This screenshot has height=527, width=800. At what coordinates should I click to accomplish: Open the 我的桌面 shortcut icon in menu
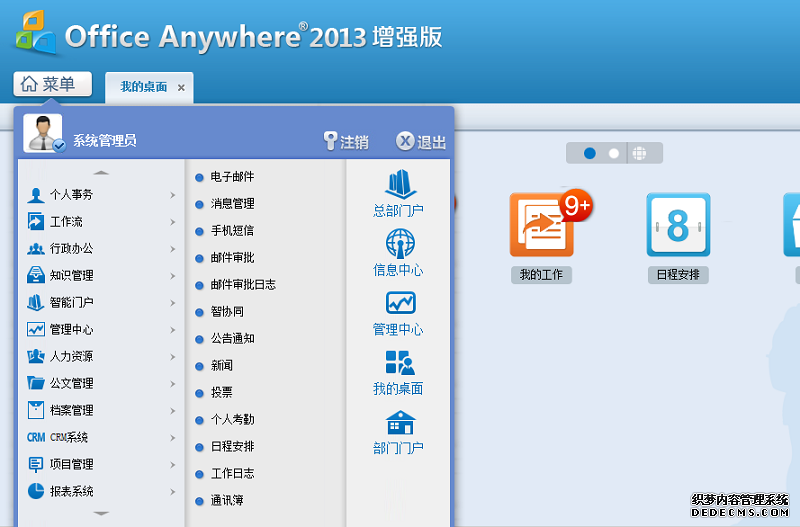400,363
